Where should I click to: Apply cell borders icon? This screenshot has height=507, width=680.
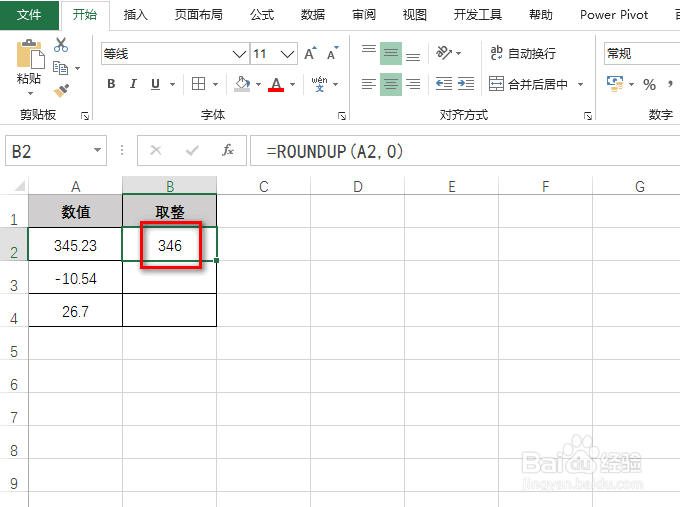pyautogui.click(x=199, y=84)
